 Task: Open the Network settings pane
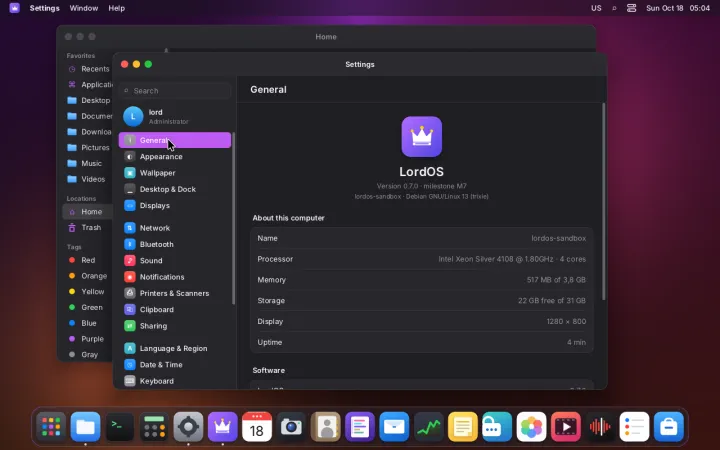[174, 228]
